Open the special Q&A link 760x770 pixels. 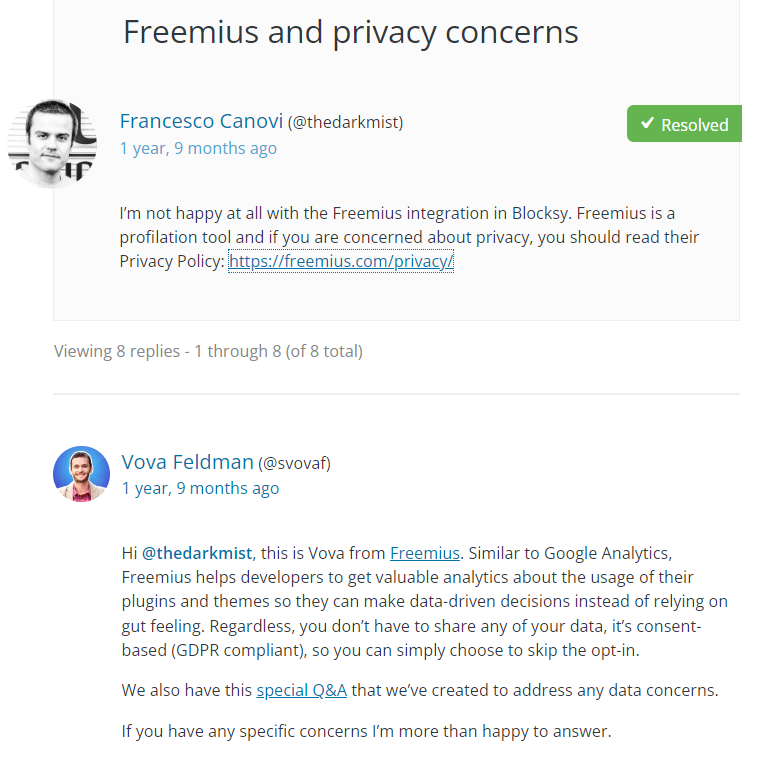click(301, 690)
